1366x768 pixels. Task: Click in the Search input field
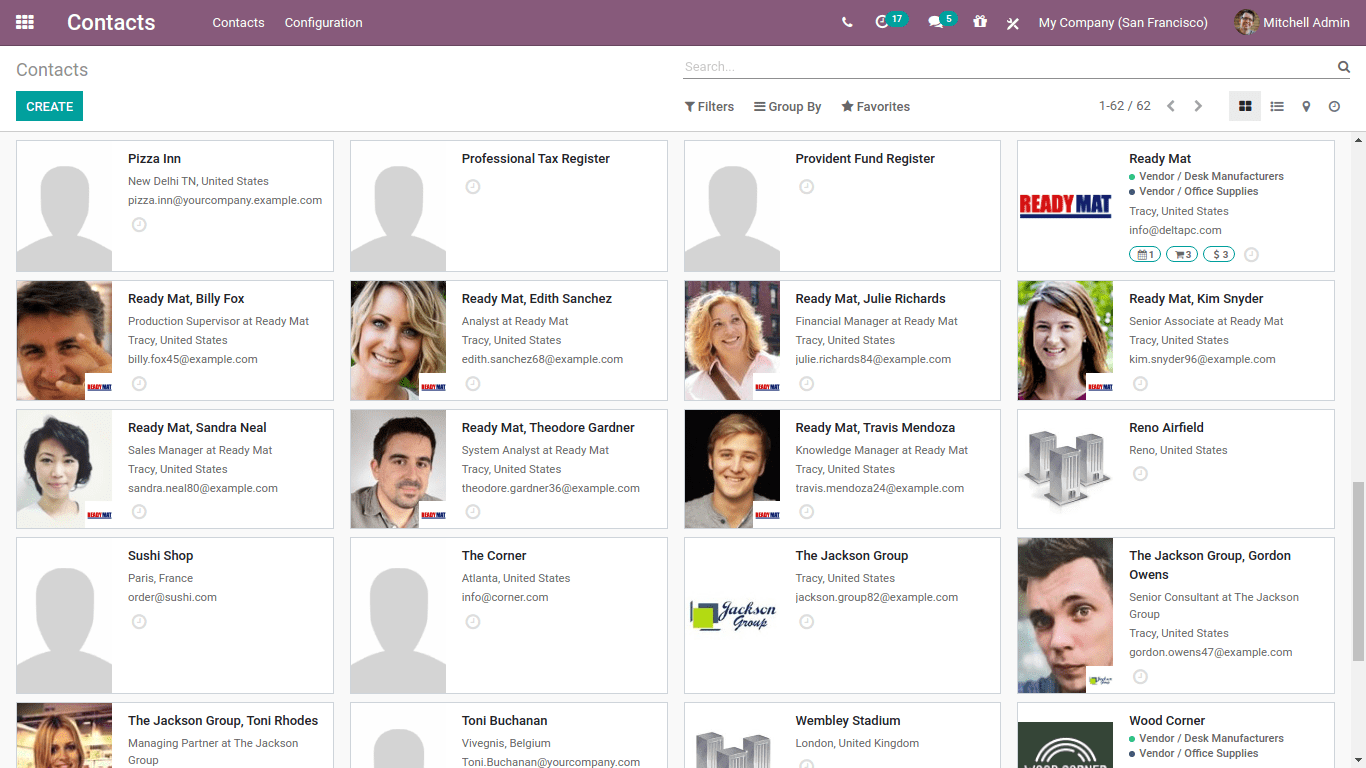pyautogui.click(x=1008, y=67)
